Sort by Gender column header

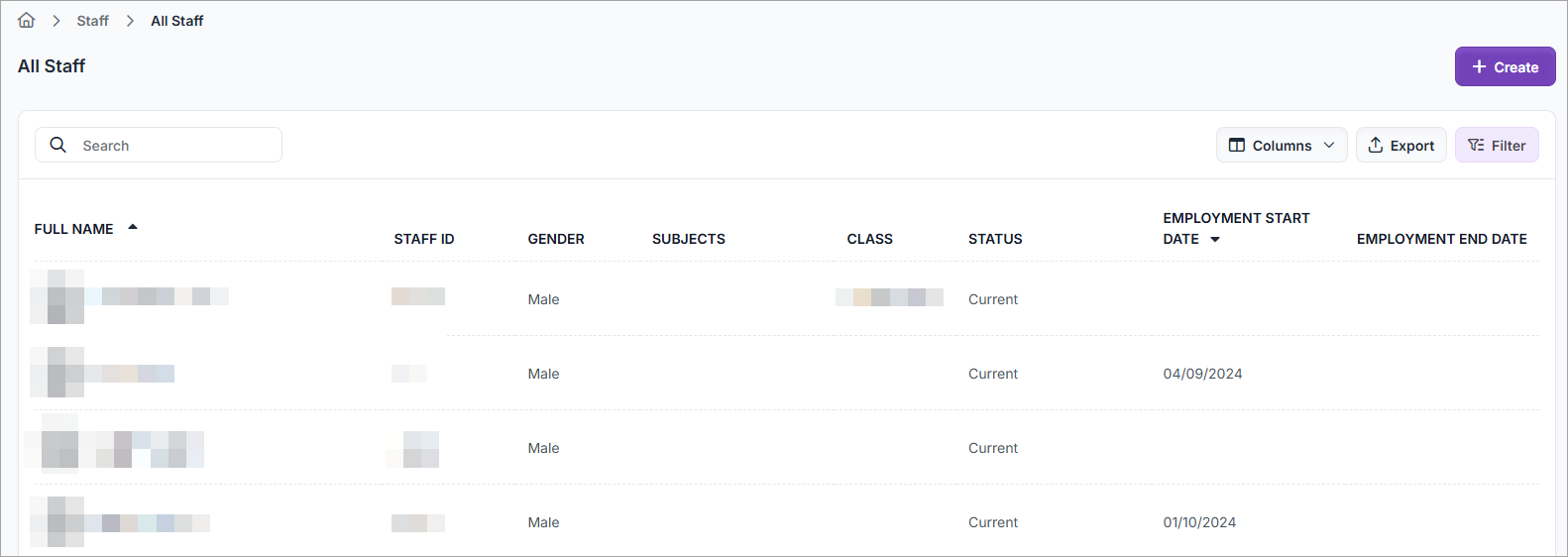click(556, 239)
